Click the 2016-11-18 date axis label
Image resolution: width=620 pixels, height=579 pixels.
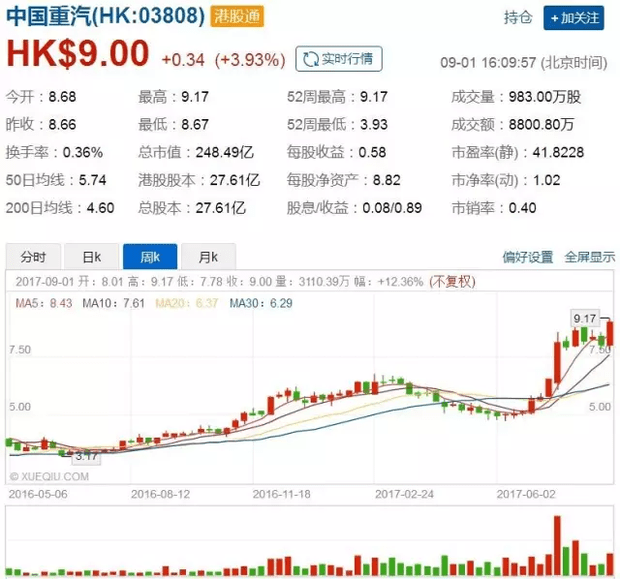click(x=282, y=494)
